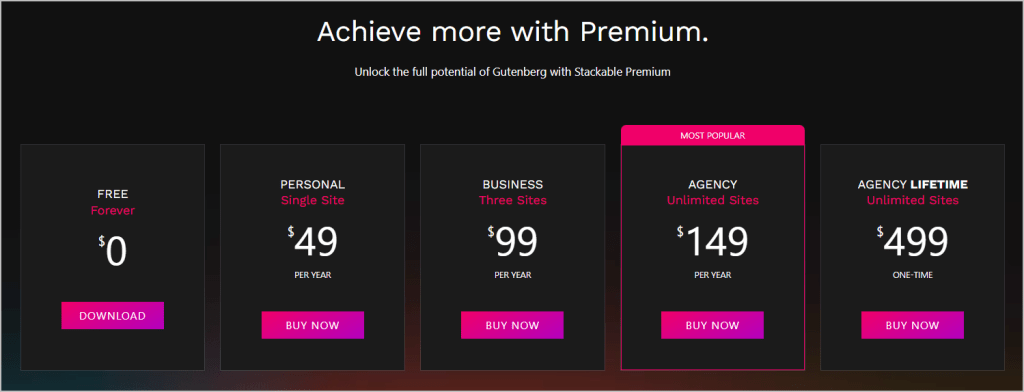Screen dimensions: 1024x392
Task: Click the pink 'Forever' subtitle
Action: 112,211
